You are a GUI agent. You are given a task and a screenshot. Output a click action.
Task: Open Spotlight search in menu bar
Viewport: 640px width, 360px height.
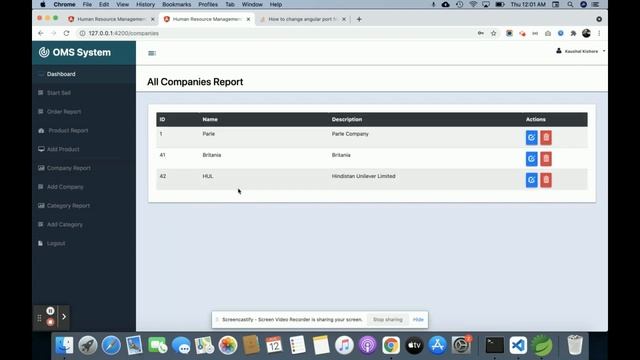(x=570, y=4)
